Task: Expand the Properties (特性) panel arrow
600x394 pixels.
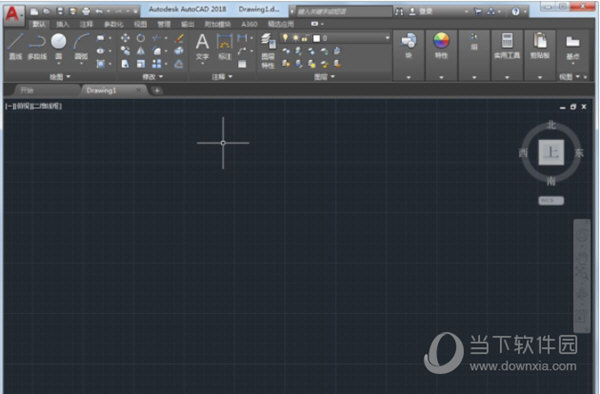Action: coord(441,77)
